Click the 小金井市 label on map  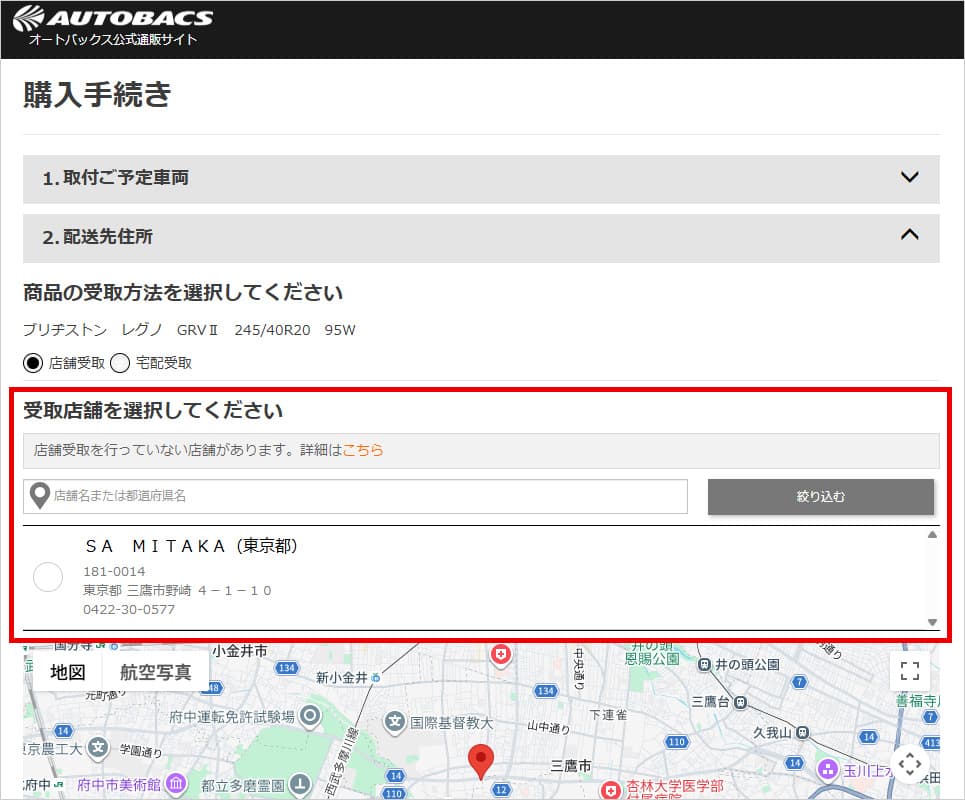(x=240, y=650)
